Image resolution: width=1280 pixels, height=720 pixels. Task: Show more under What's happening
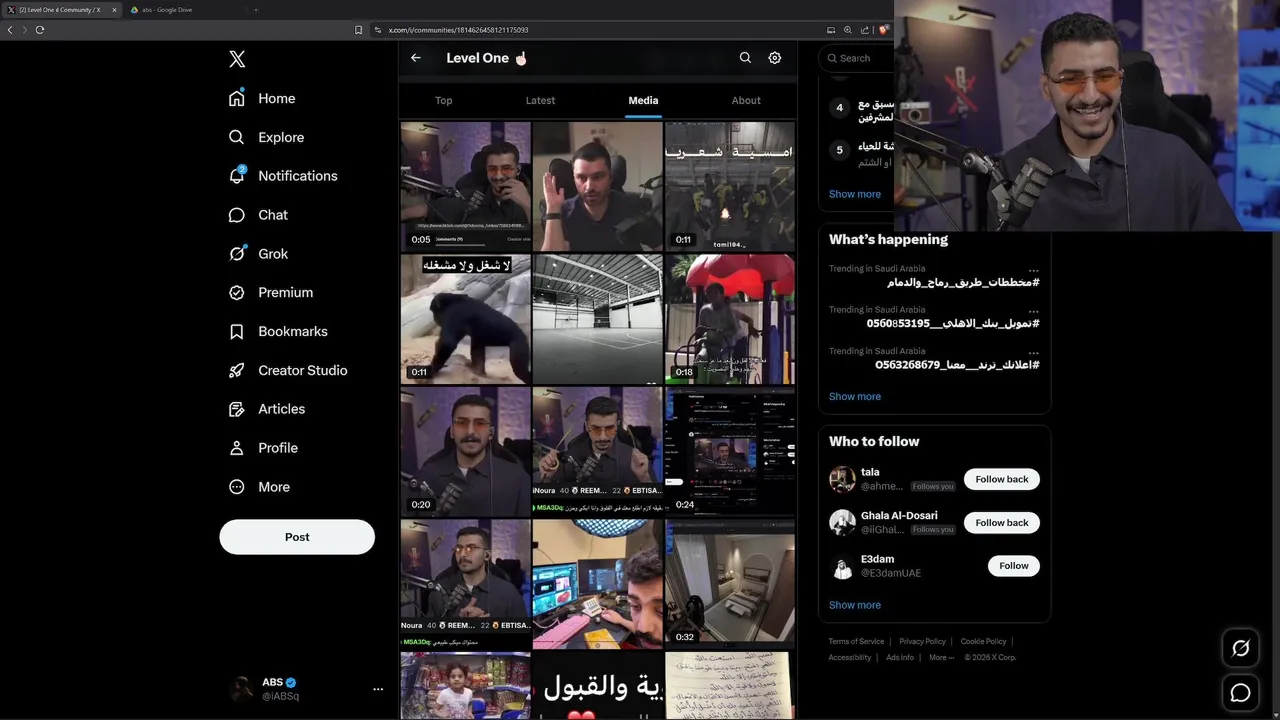tap(855, 397)
